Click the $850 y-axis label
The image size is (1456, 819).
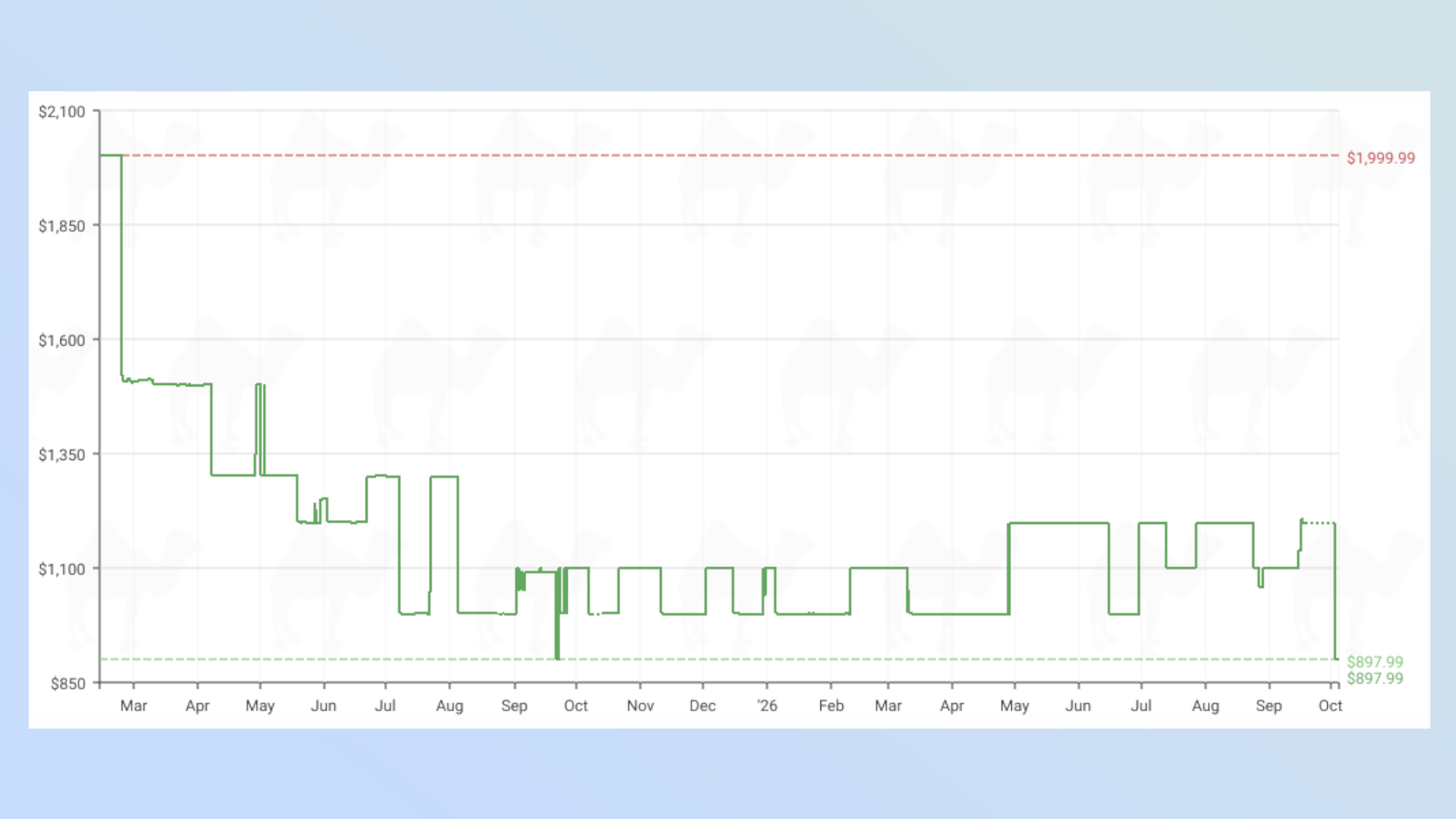pyautogui.click(x=68, y=683)
